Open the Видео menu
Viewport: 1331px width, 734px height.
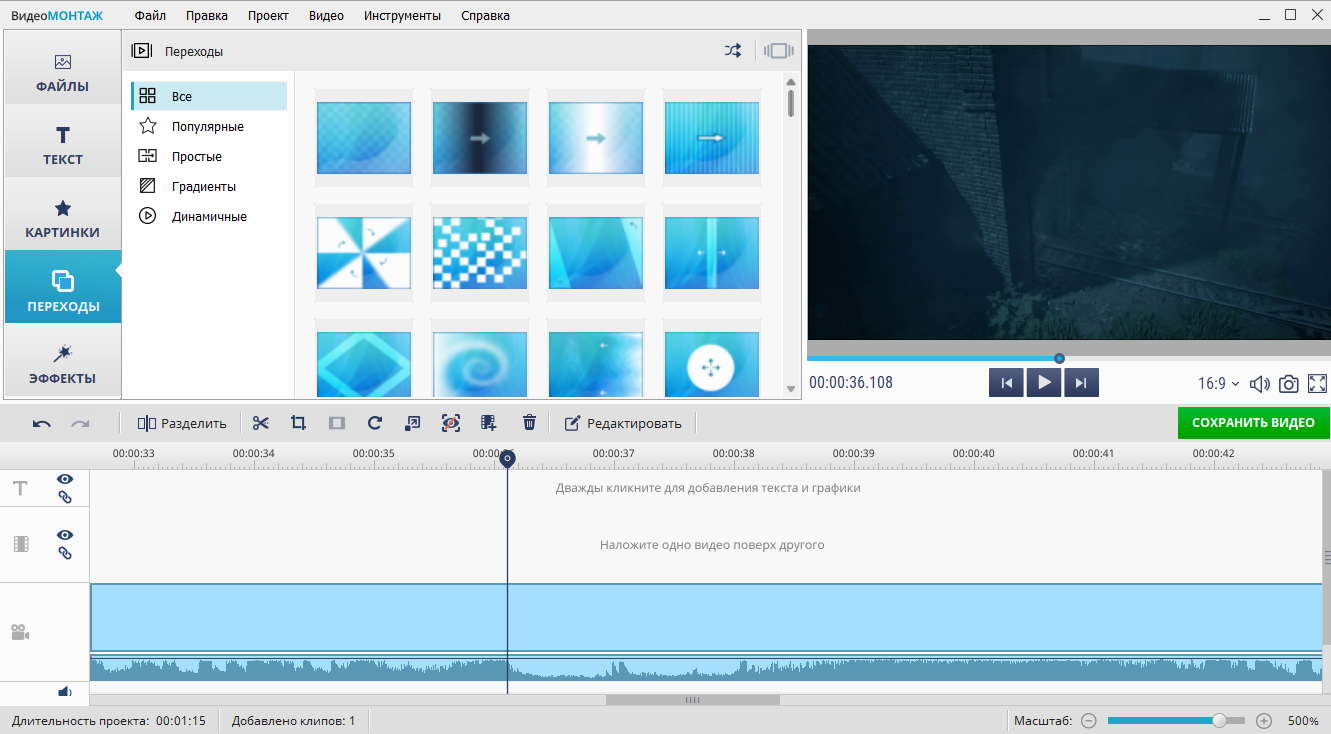coord(326,15)
